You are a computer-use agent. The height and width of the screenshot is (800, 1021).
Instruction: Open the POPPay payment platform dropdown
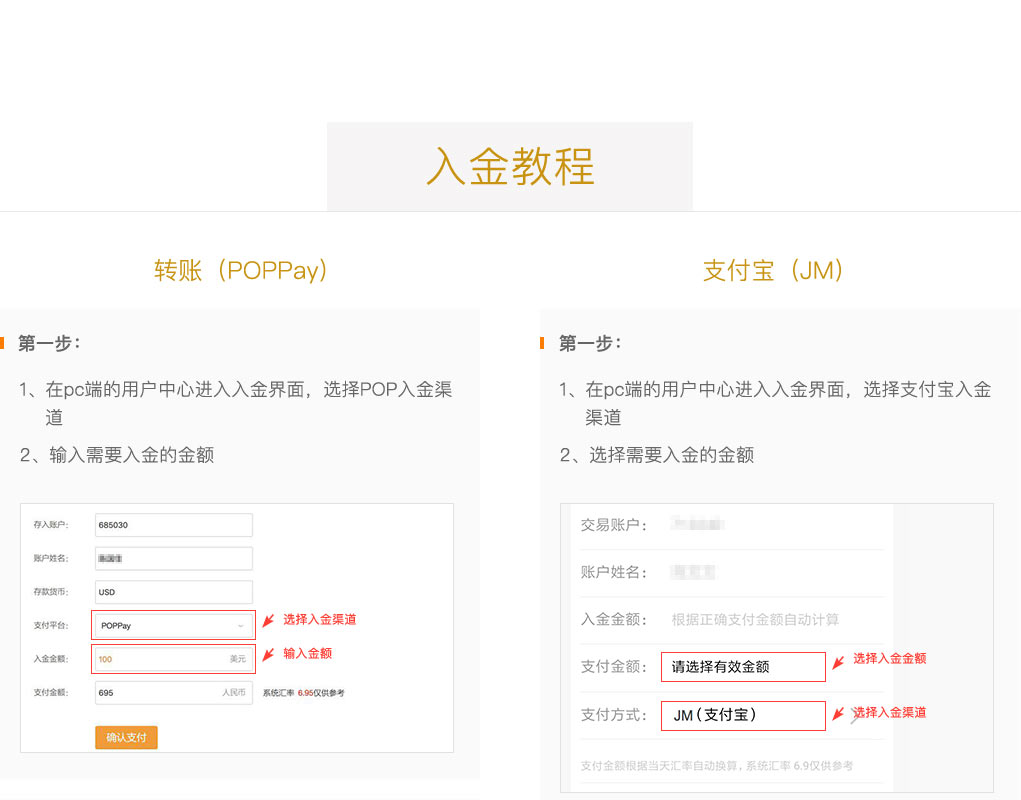pos(172,625)
